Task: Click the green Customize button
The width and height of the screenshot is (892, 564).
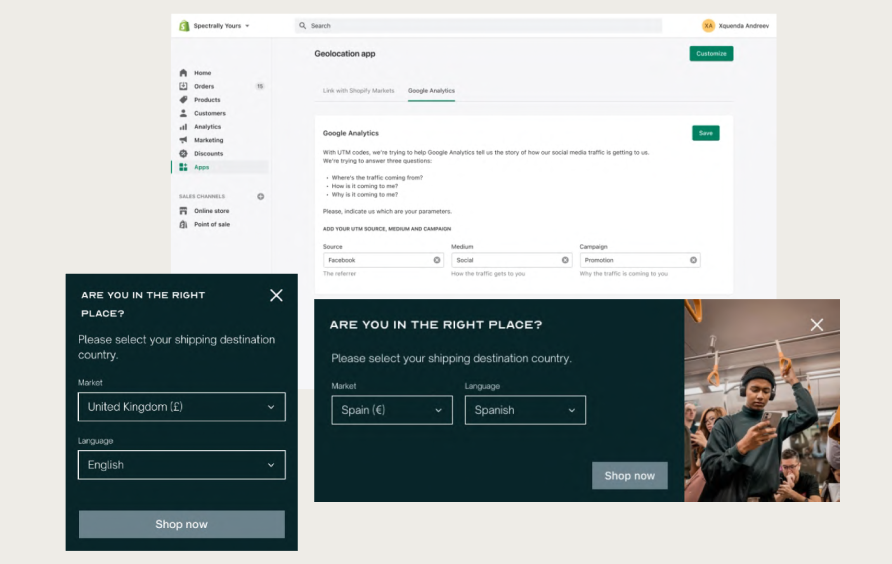Action: tap(711, 53)
